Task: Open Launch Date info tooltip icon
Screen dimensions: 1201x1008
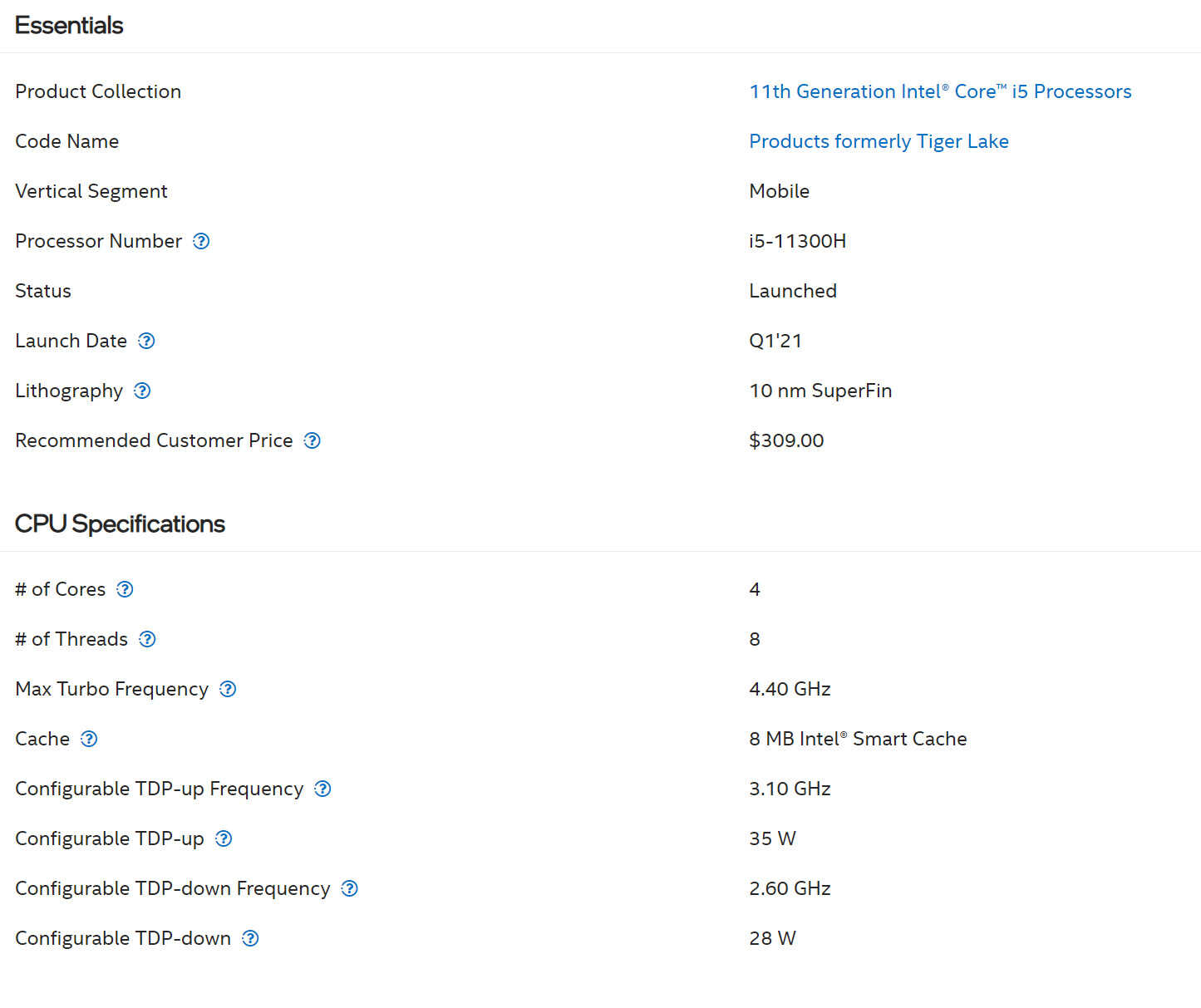Action: tap(146, 341)
